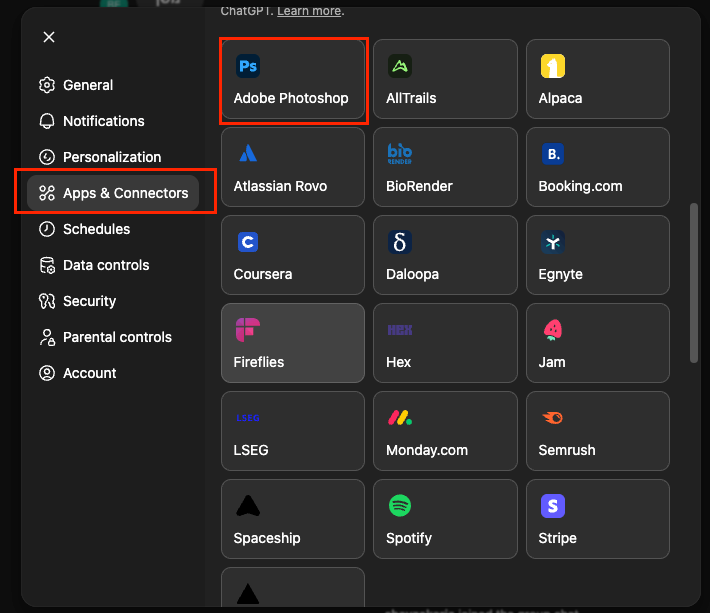The height and width of the screenshot is (613, 710).
Task: Click the Personalization icon in the sidebar
Action: 47,157
